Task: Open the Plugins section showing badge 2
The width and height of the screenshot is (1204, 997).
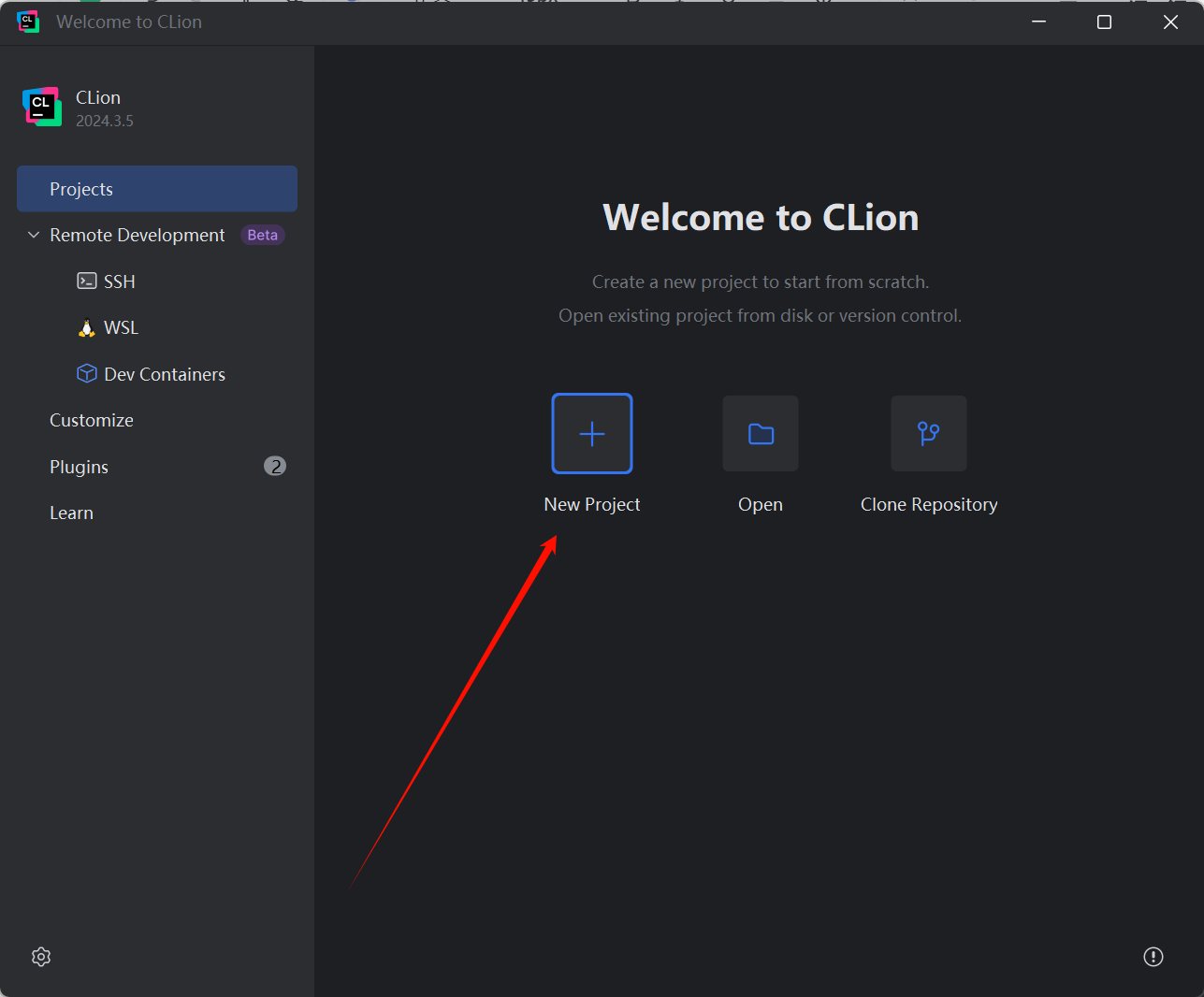Action: pyautogui.click(x=79, y=466)
